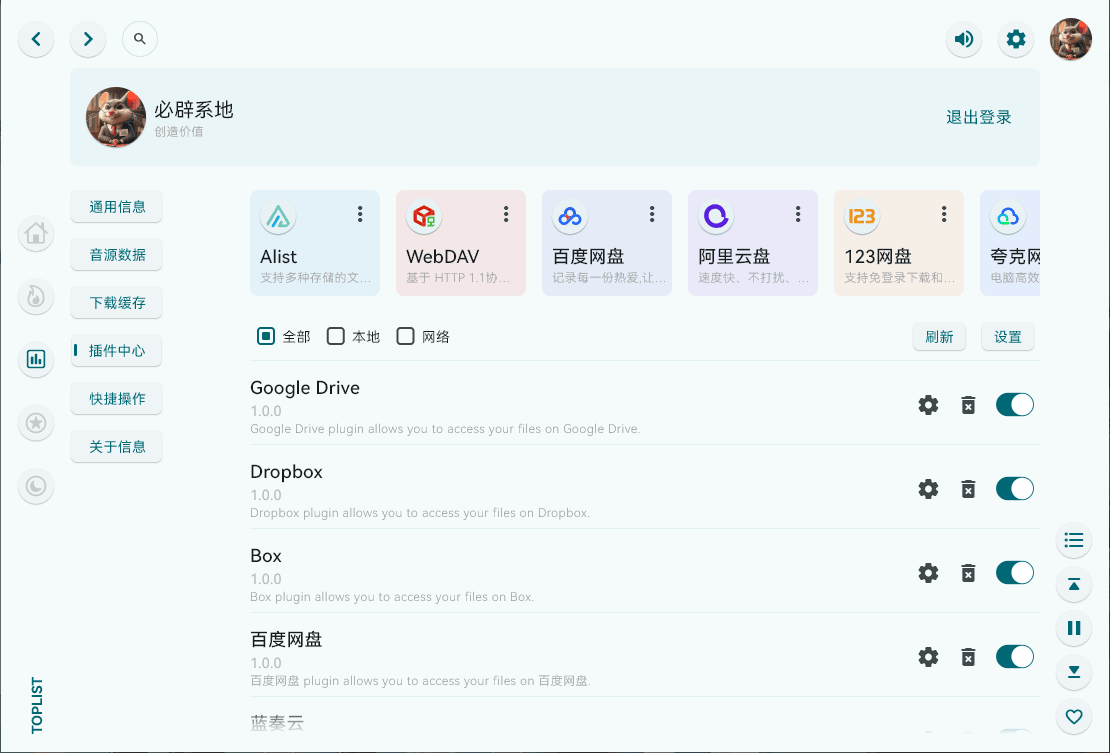Check the 本地 filter checkbox

pyautogui.click(x=335, y=336)
